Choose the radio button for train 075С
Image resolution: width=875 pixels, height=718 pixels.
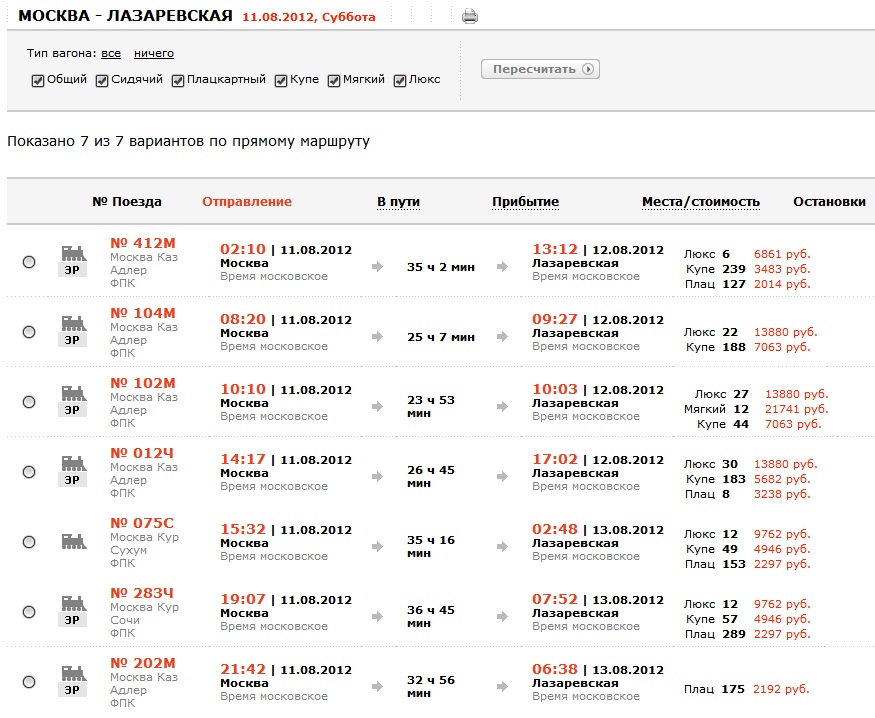point(29,541)
